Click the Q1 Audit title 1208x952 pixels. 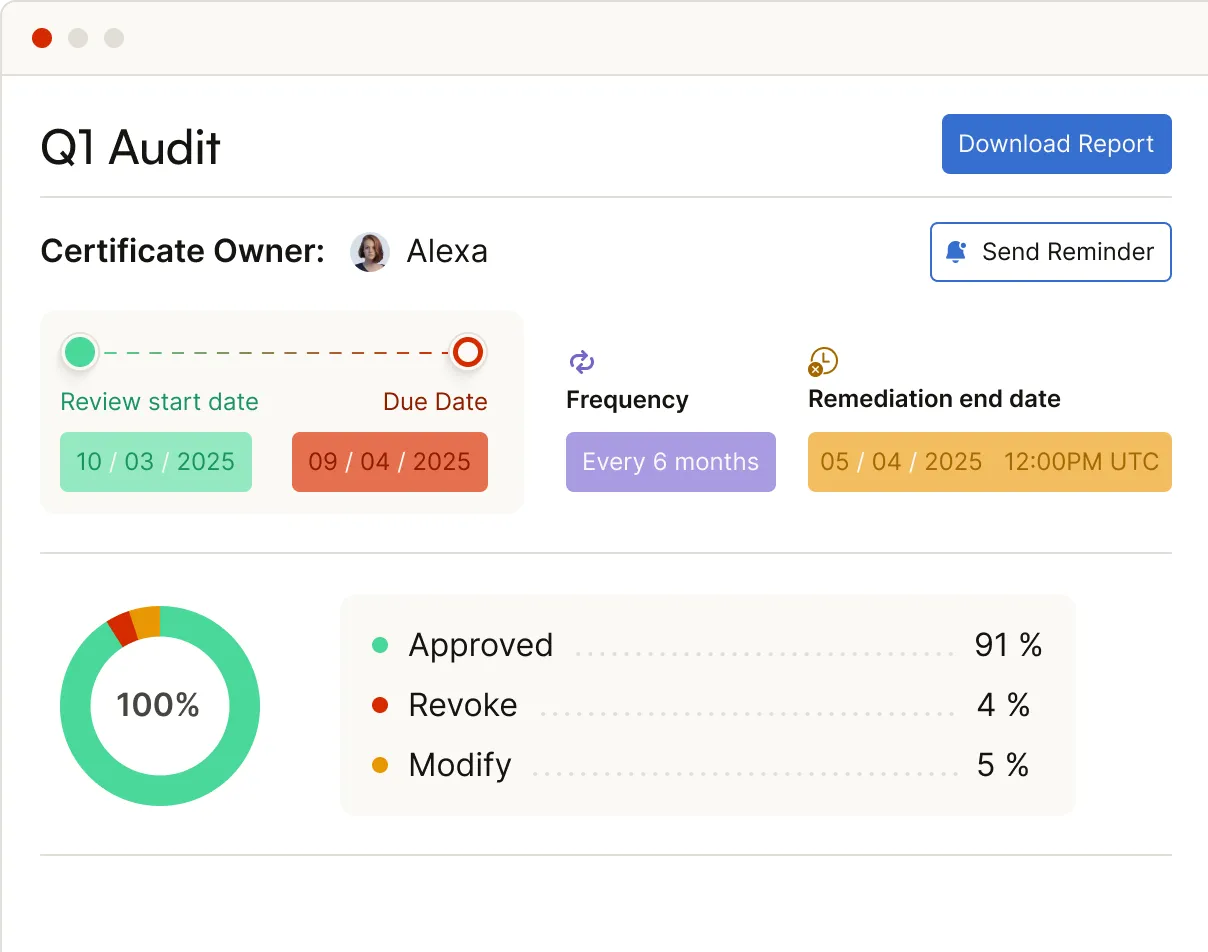point(131,147)
